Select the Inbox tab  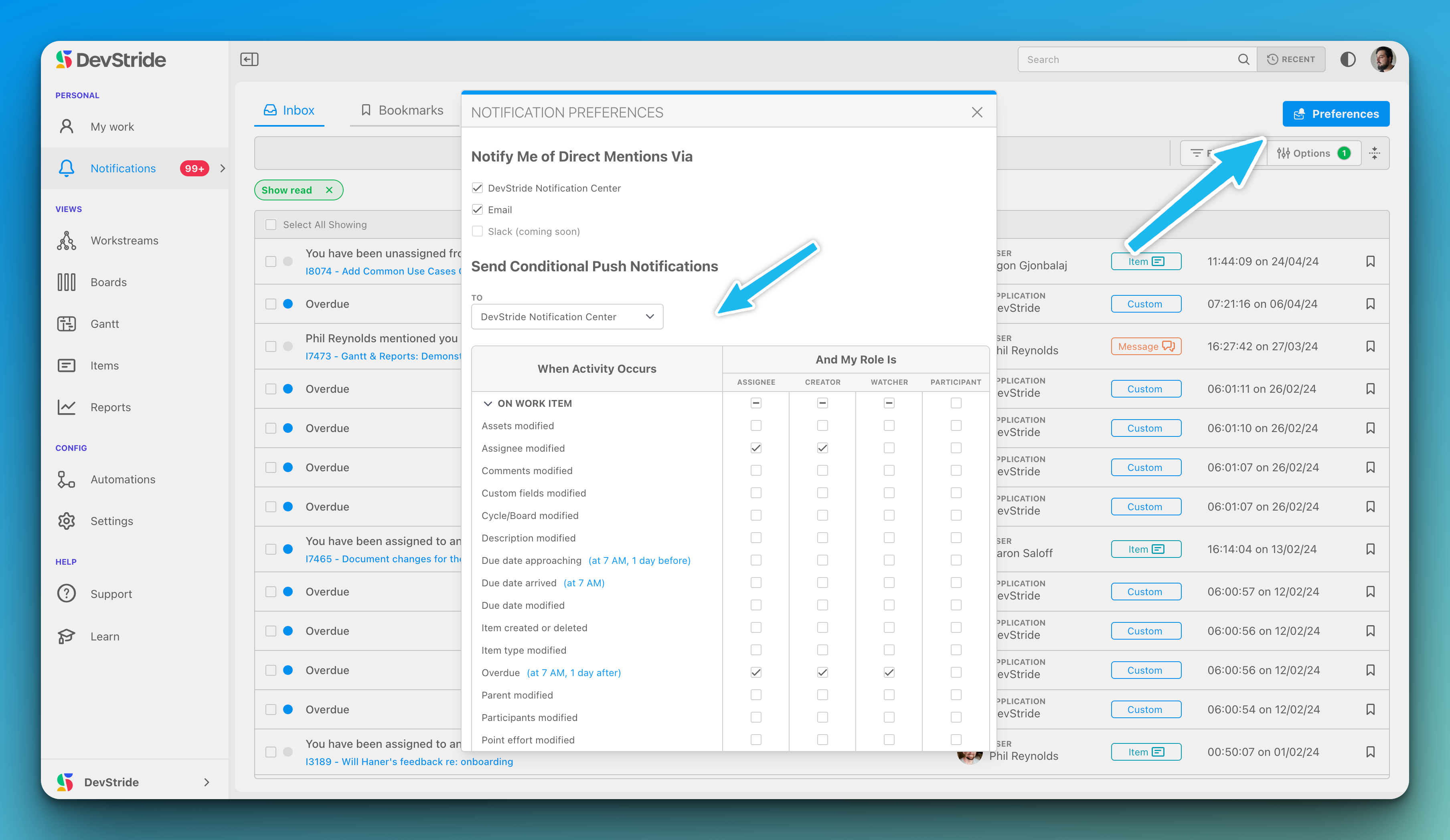289,110
